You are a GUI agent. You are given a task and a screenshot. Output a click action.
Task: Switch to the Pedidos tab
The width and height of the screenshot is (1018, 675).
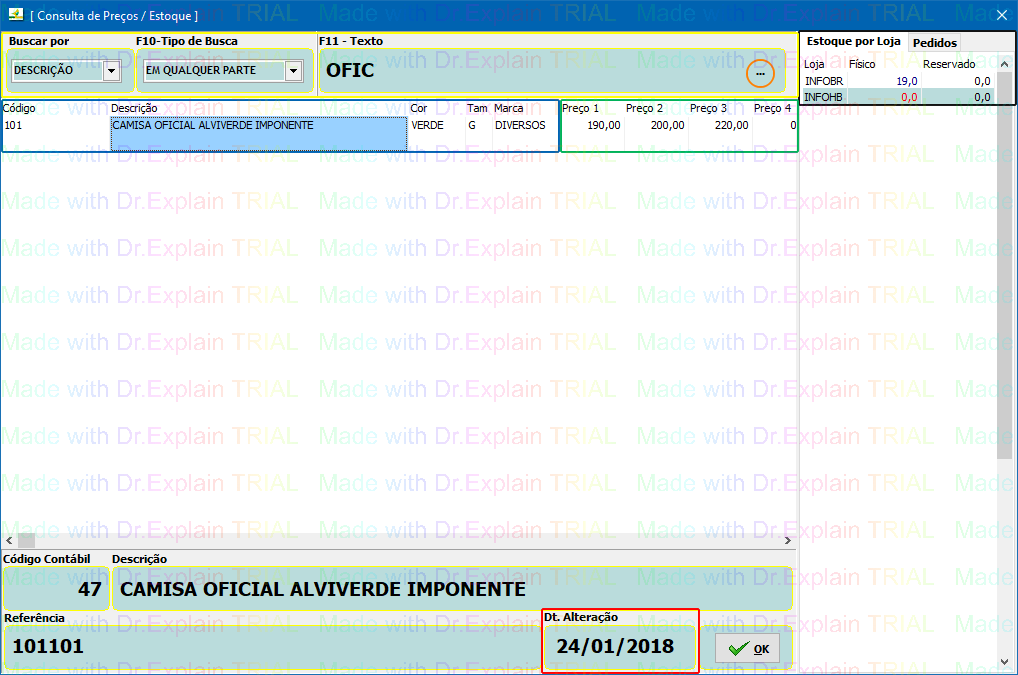click(x=934, y=42)
